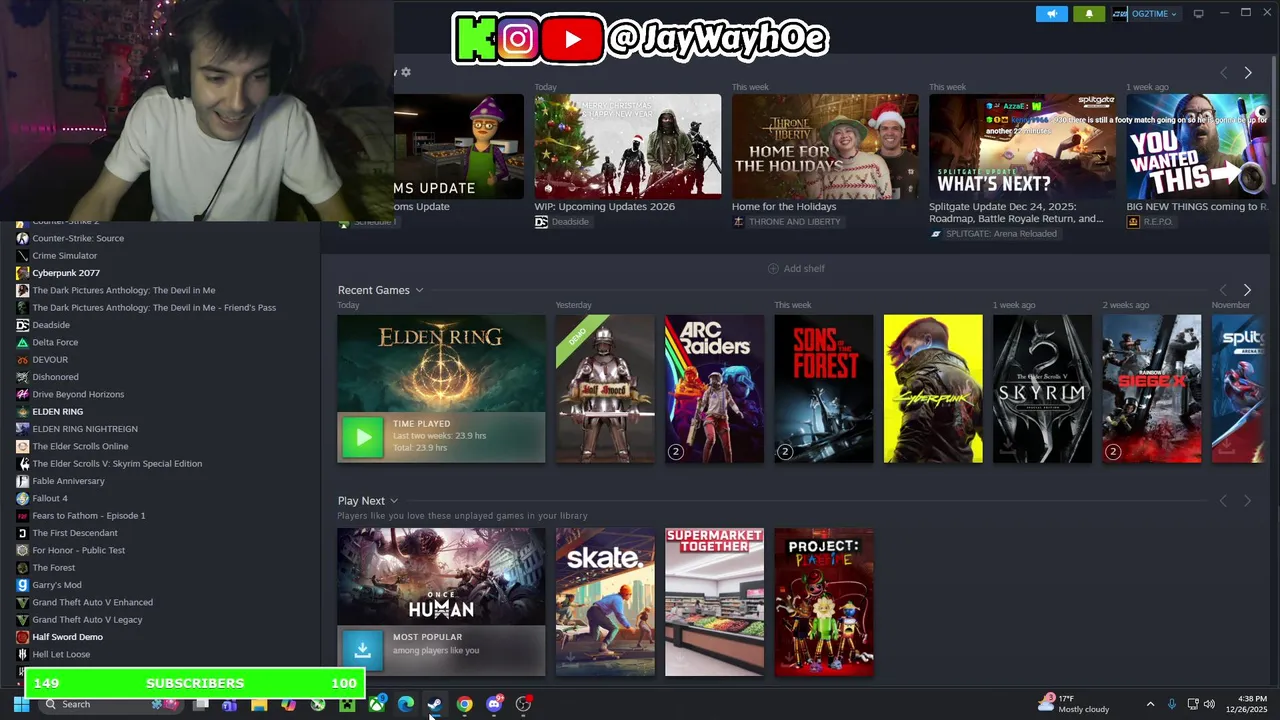The image size is (1280, 720).
Task: Open Steam announcements megaphone button
Action: click(x=1051, y=14)
